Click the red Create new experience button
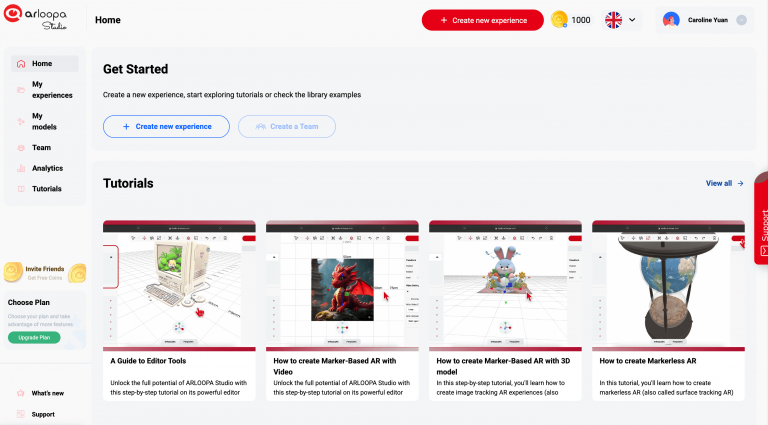768x425 pixels. [x=482, y=20]
